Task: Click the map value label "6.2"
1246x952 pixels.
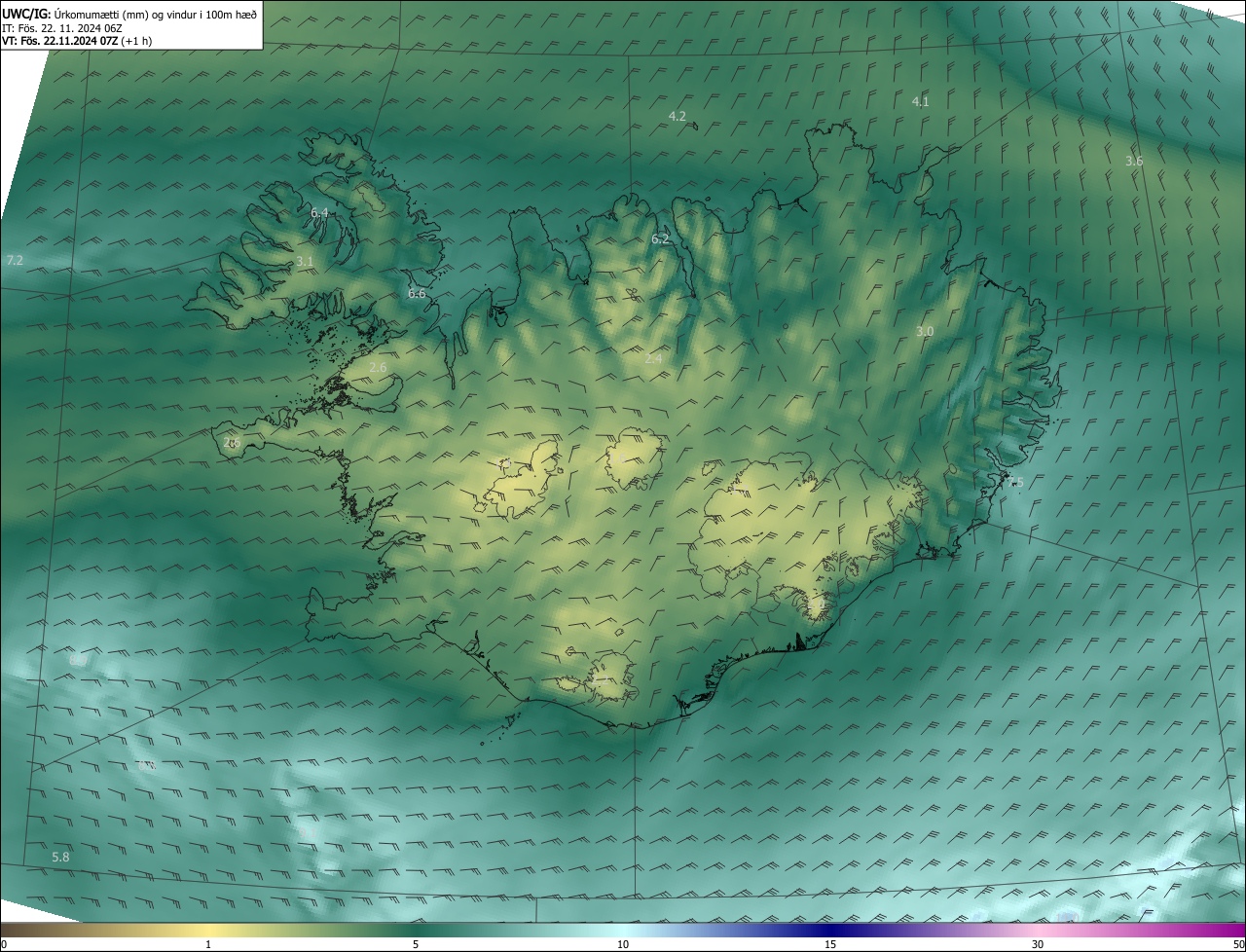Action: 660,239
